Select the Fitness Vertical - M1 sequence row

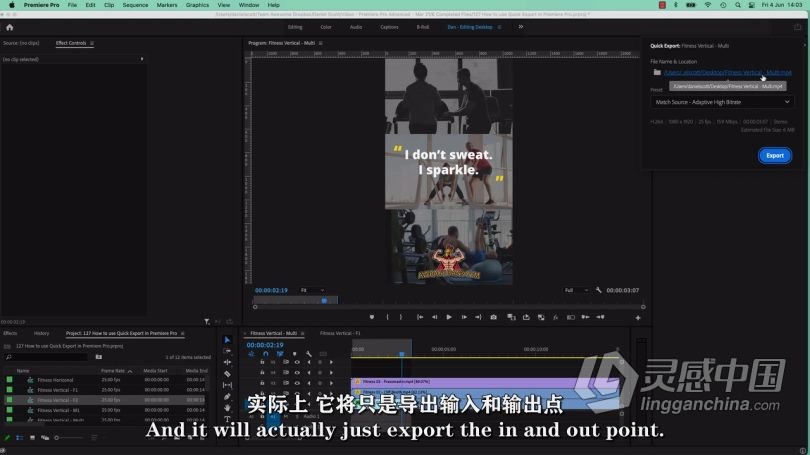pos(106,410)
